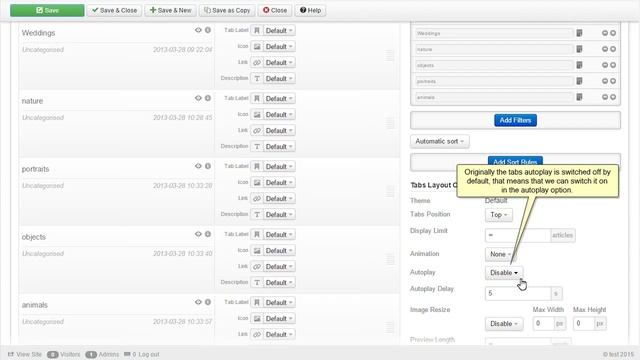
Task: Click the Display Limit articles input field
Action: (518, 235)
